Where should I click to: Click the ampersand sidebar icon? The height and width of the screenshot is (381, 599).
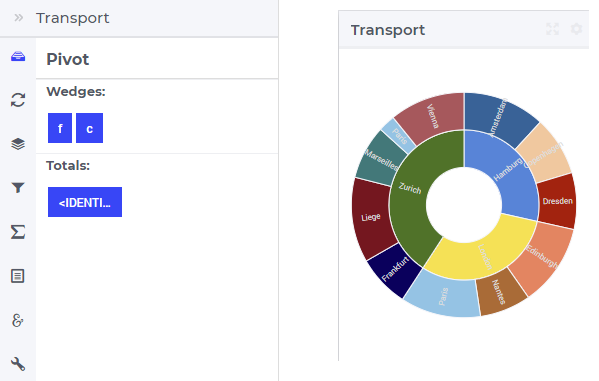click(x=18, y=320)
